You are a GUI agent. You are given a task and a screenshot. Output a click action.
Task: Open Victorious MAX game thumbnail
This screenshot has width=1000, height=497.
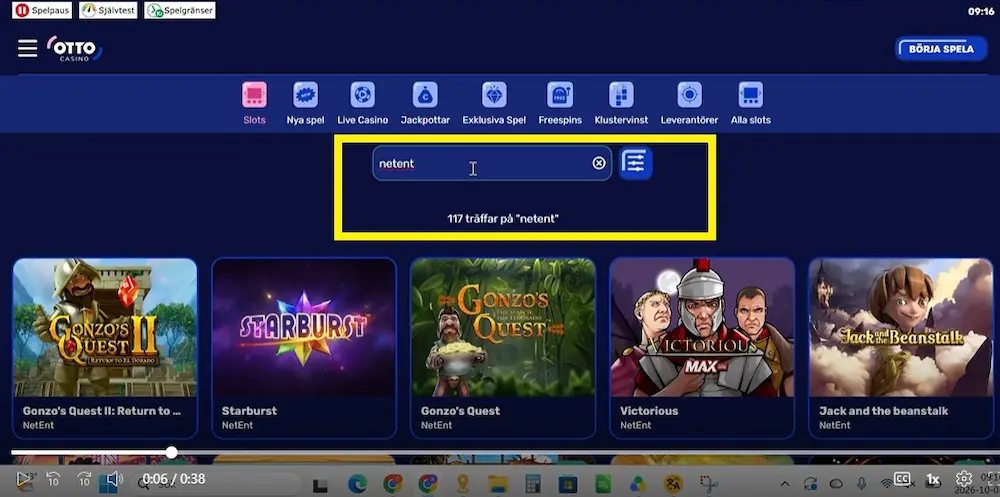(702, 328)
